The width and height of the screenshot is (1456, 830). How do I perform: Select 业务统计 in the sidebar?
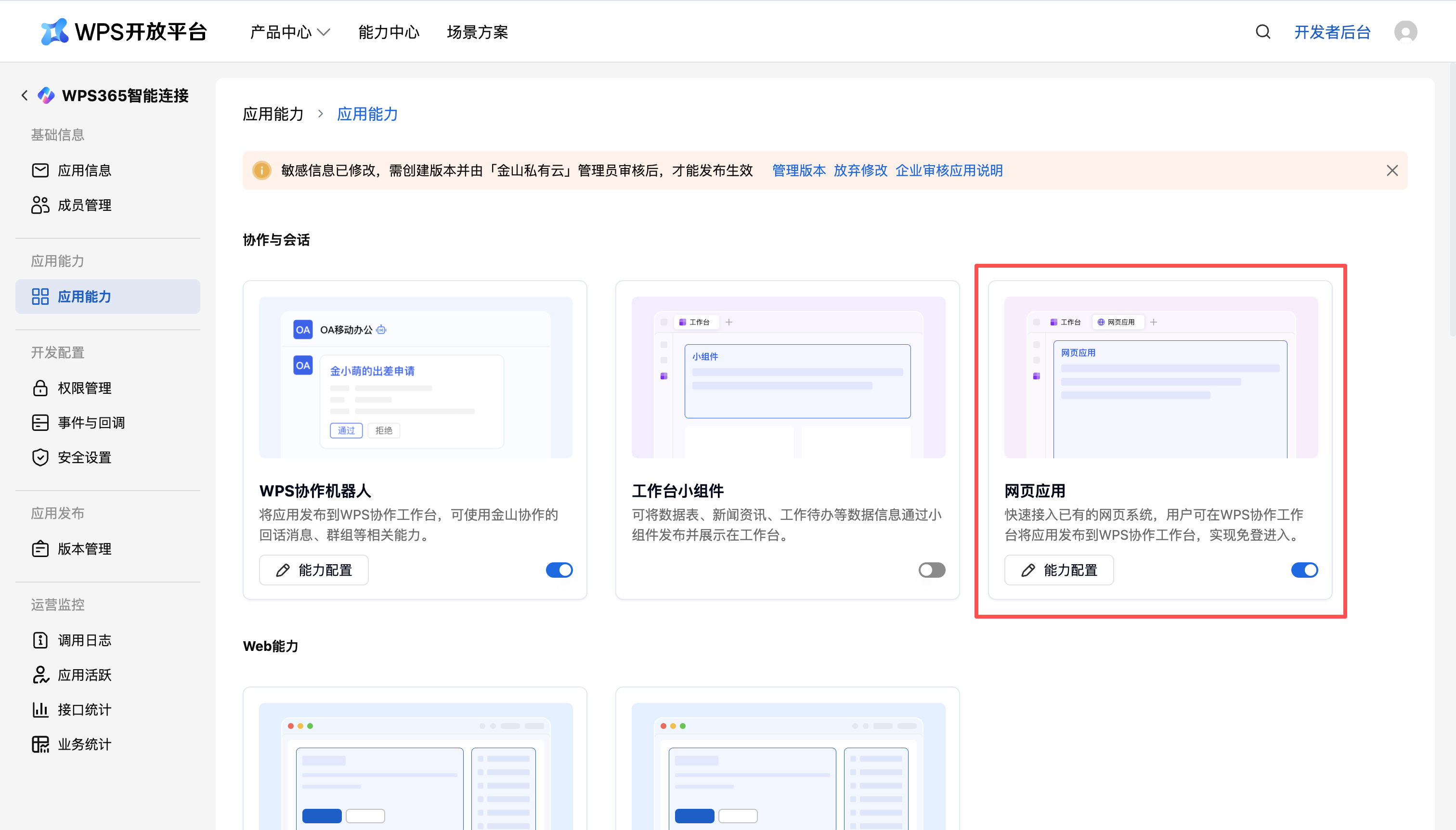click(x=108, y=744)
